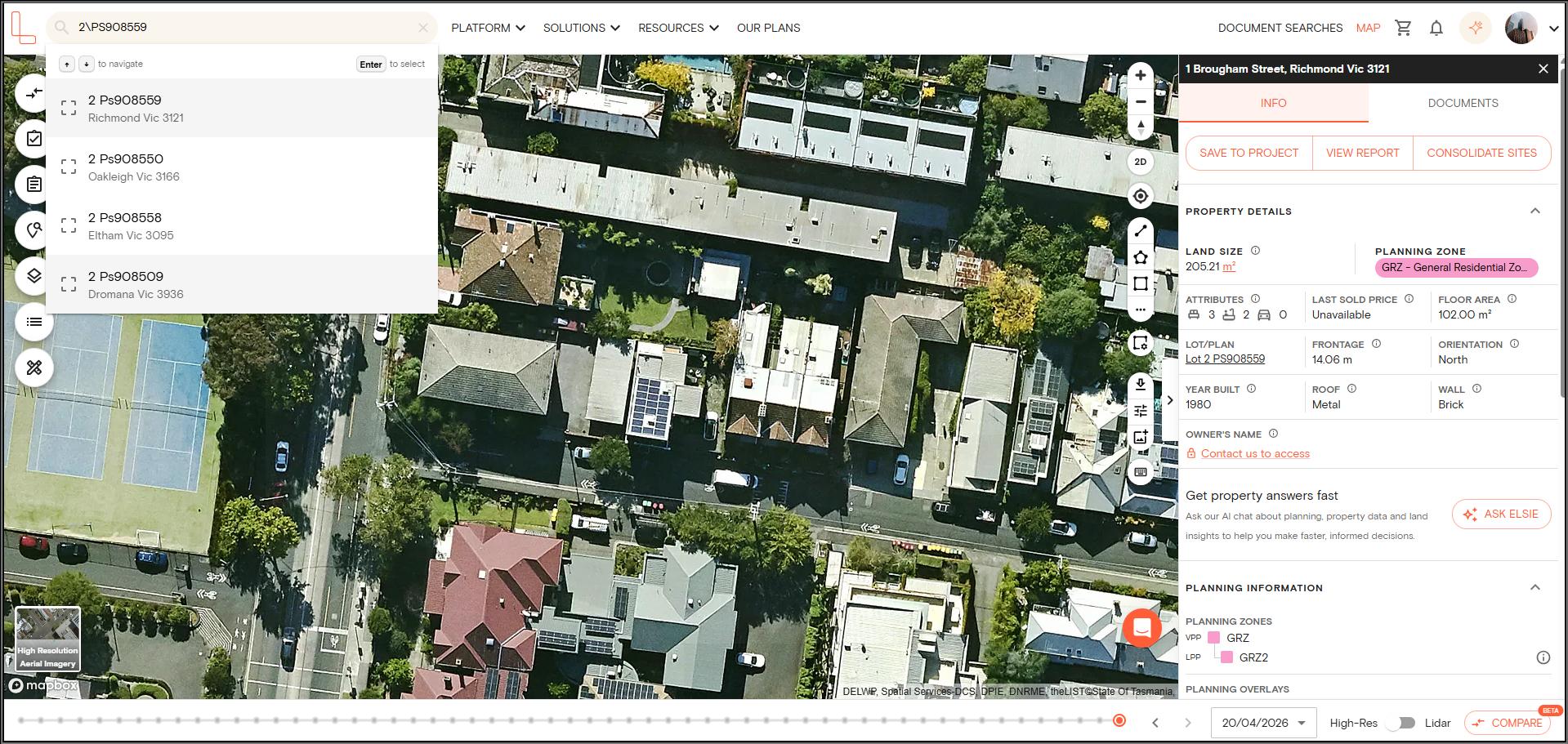Open the checklist clipboard sidebar icon

click(x=34, y=139)
